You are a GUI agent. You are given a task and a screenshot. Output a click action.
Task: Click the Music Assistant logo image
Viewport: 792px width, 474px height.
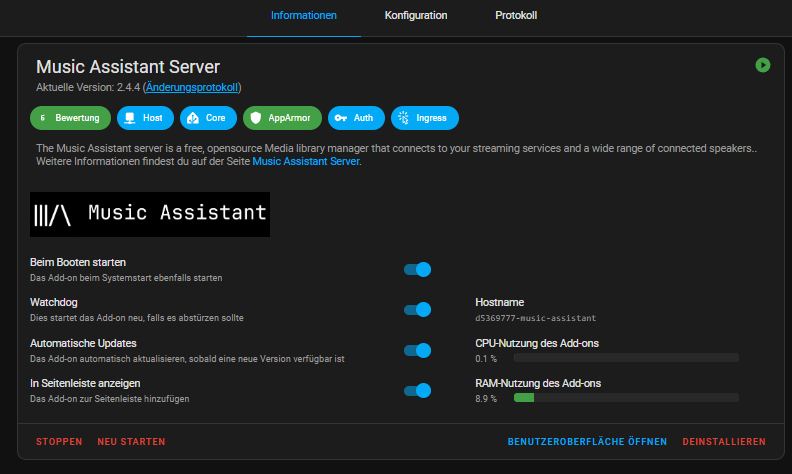(x=150, y=214)
